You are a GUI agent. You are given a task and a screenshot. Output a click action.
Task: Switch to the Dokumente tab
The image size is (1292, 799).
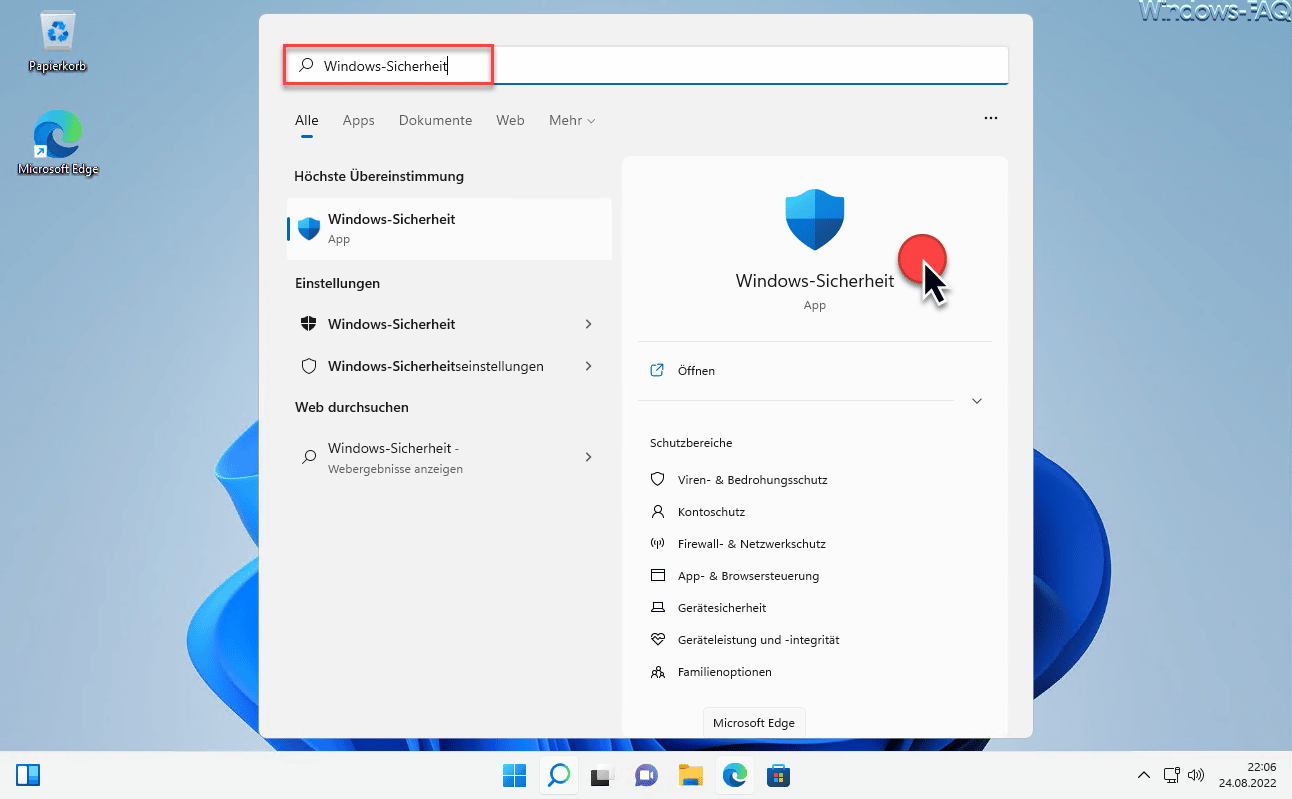[435, 120]
